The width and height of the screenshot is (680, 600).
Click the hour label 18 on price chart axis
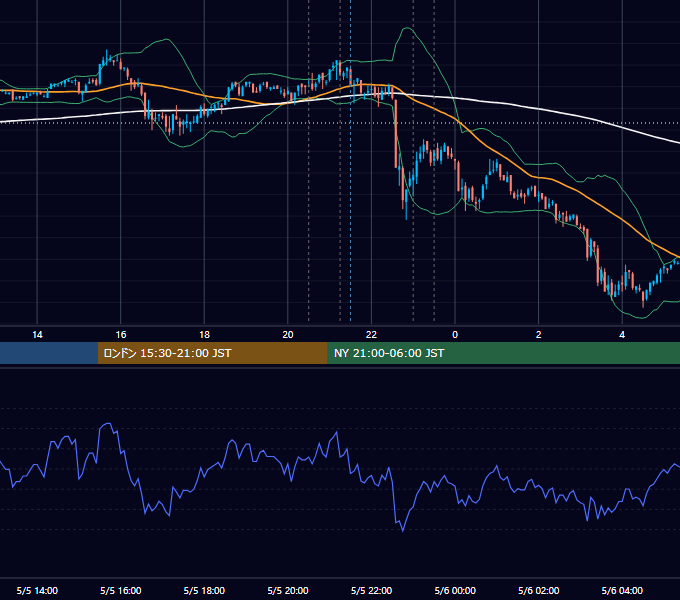pyautogui.click(x=204, y=335)
